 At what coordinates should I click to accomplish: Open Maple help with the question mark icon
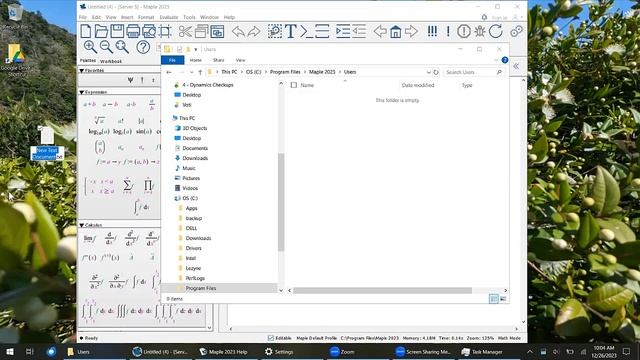pos(143,47)
